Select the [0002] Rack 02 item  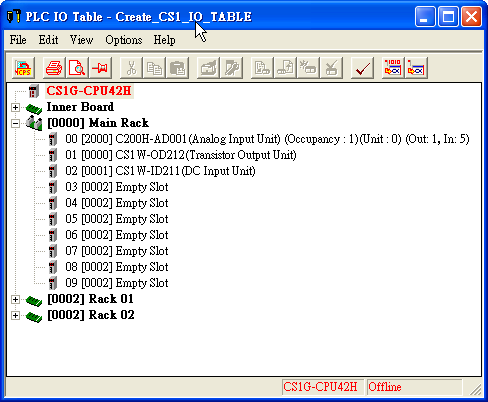click(91, 315)
